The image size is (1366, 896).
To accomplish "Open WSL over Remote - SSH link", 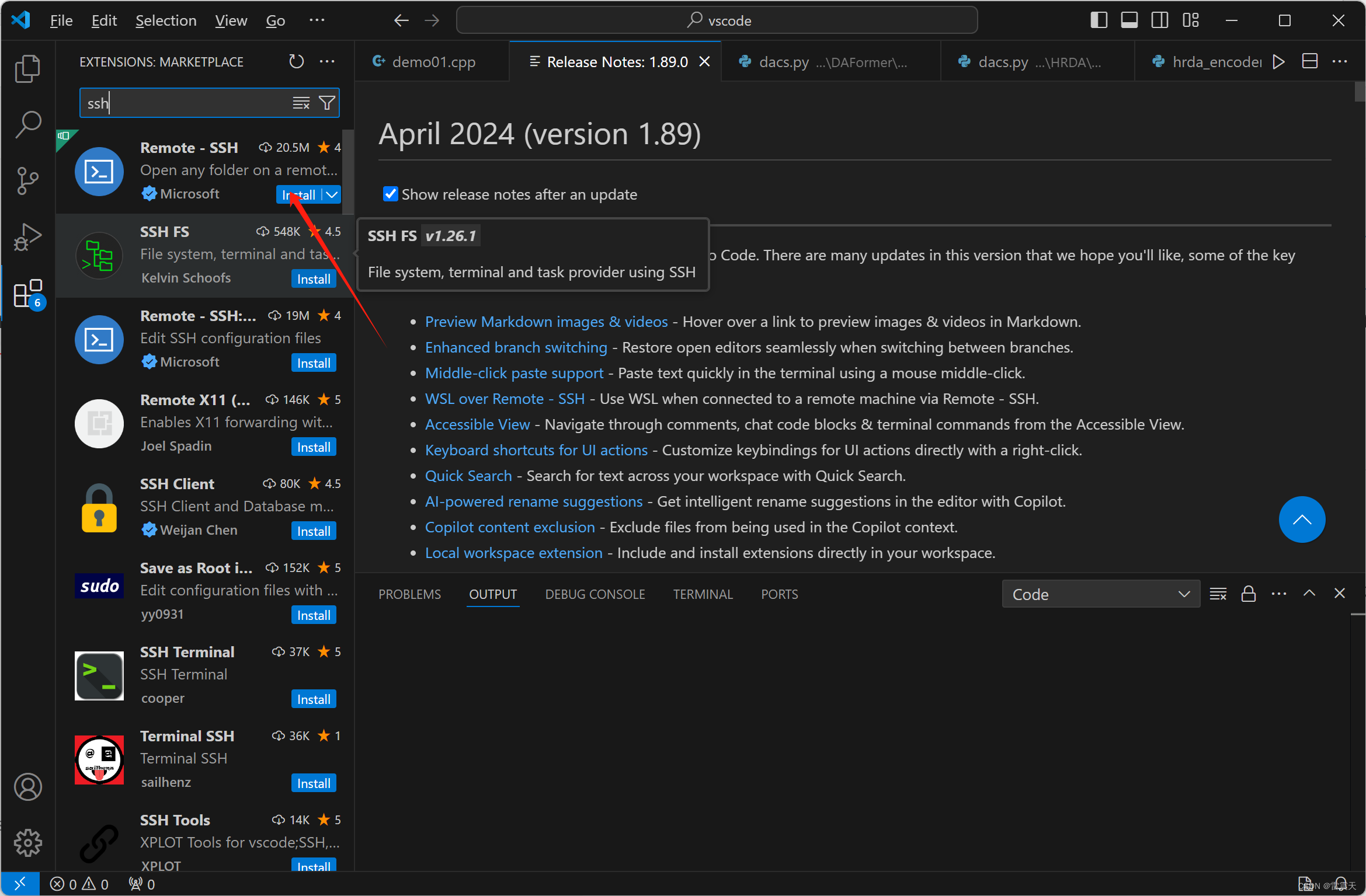I will coord(505,399).
